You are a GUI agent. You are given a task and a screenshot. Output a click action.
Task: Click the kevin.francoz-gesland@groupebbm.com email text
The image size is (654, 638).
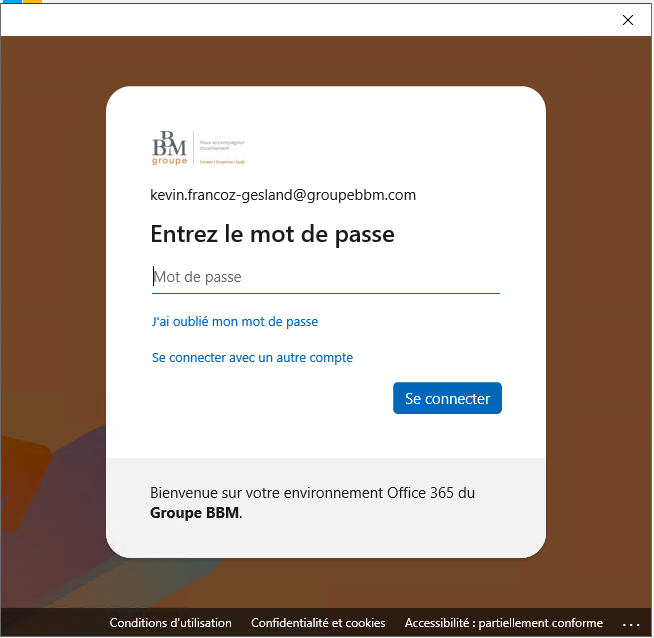[283, 195]
